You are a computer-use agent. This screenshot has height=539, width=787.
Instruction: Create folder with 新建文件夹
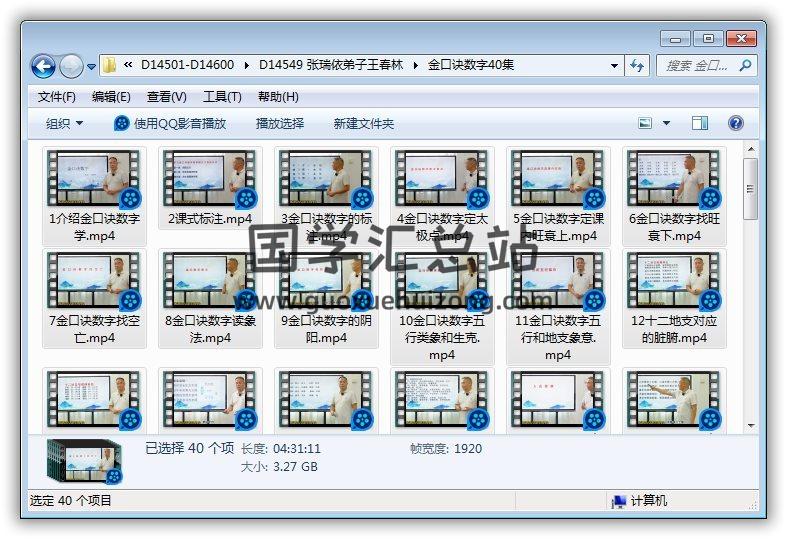(x=363, y=123)
